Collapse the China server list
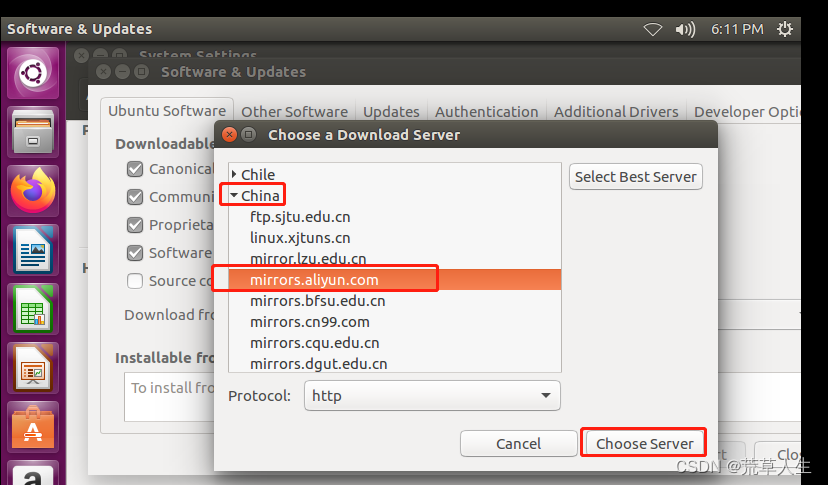The width and height of the screenshot is (828, 485). (234, 195)
